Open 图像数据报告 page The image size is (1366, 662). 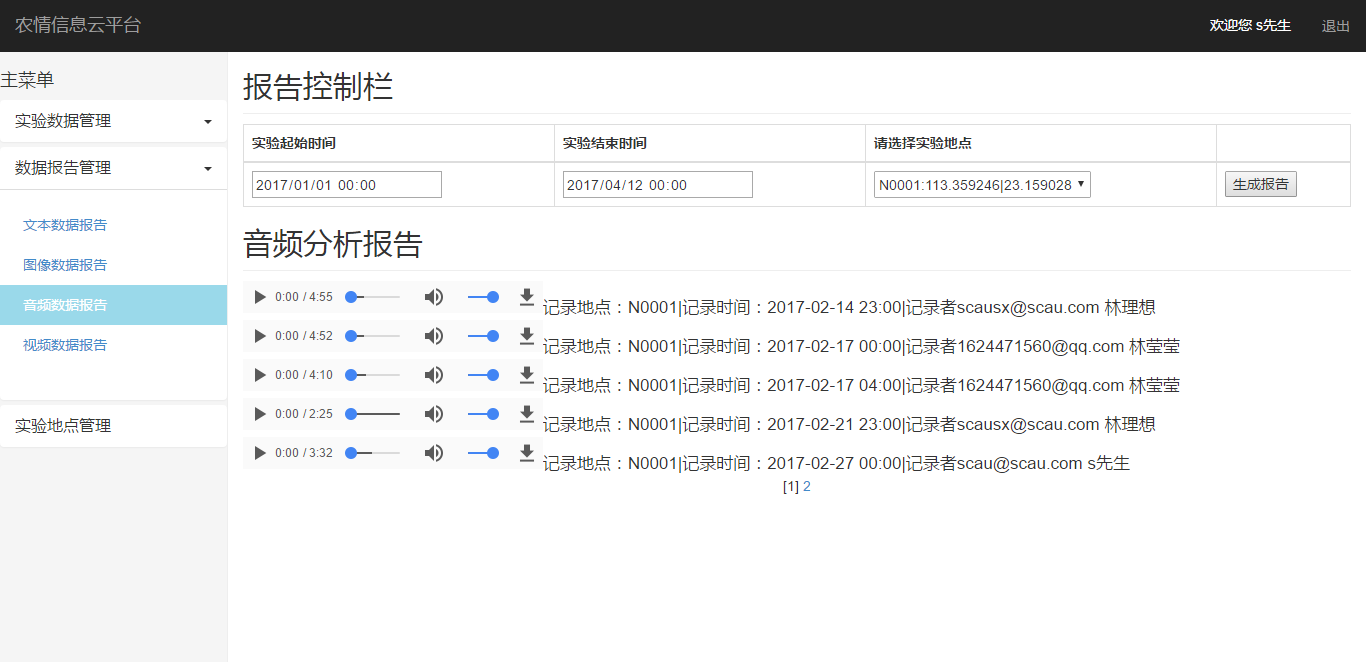(x=65, y=265)
